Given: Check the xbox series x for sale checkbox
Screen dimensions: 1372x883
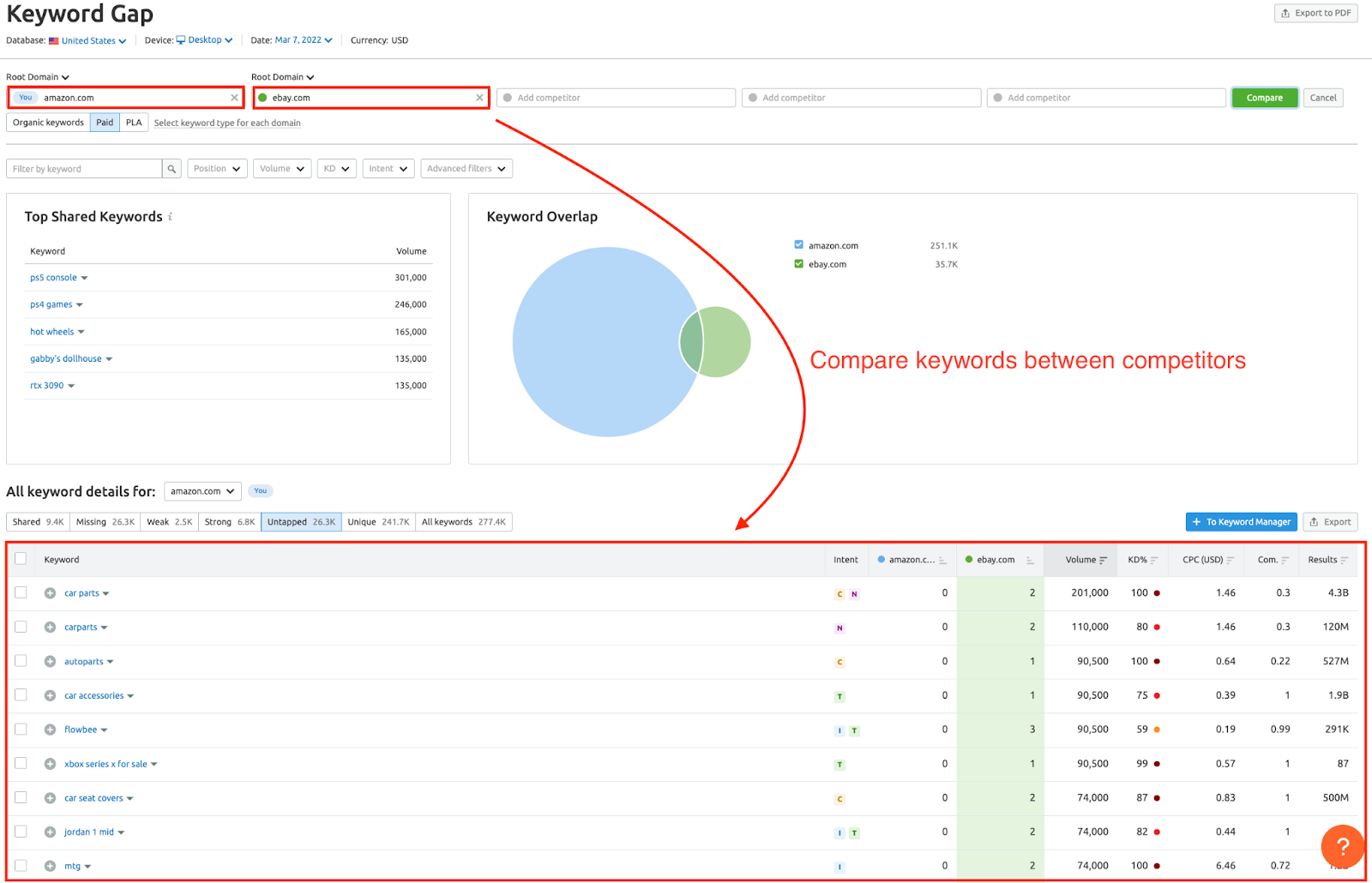Looking at the screenshot, I should 21,763.
